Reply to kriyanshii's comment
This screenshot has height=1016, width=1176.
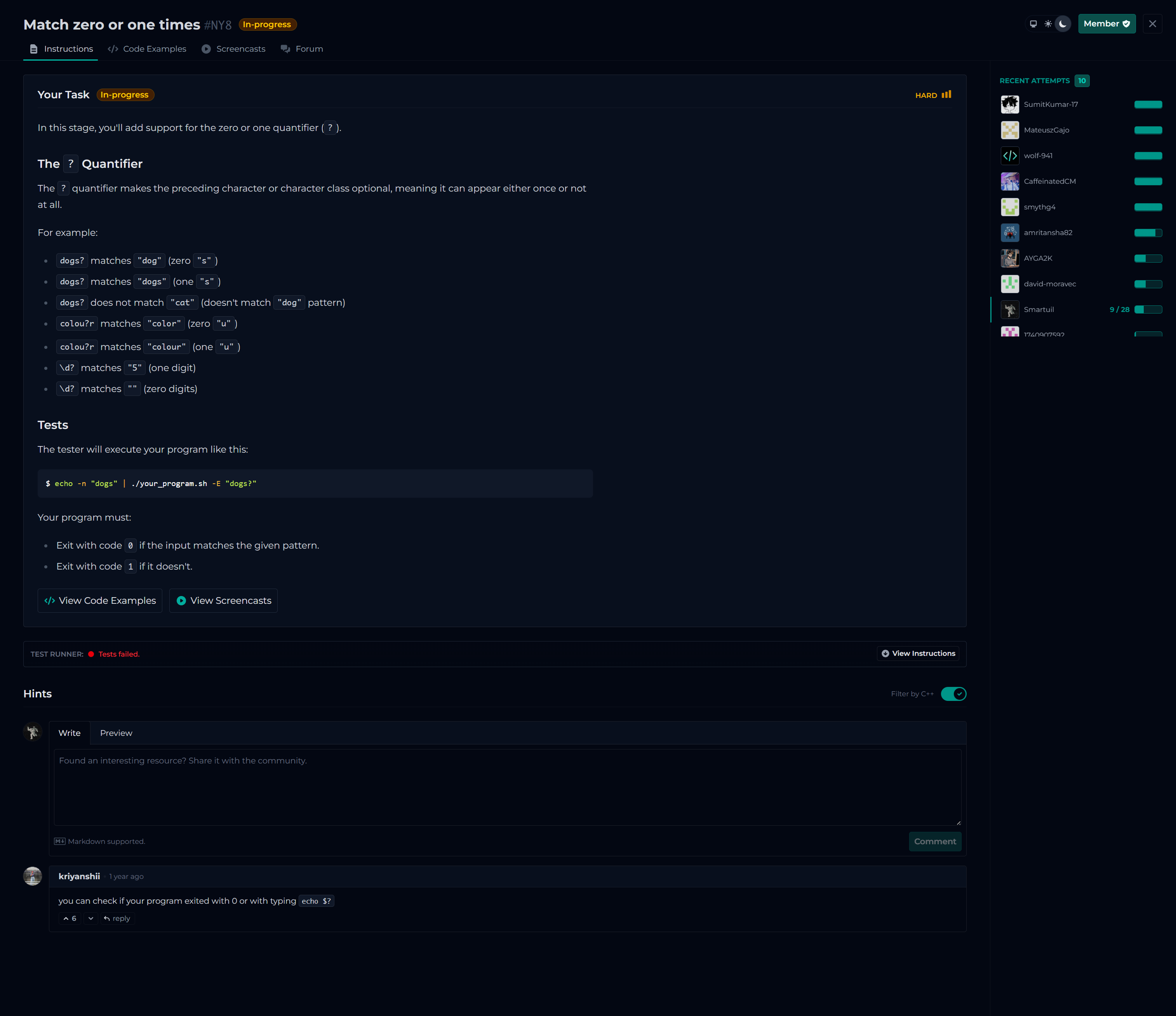point(117,918)
